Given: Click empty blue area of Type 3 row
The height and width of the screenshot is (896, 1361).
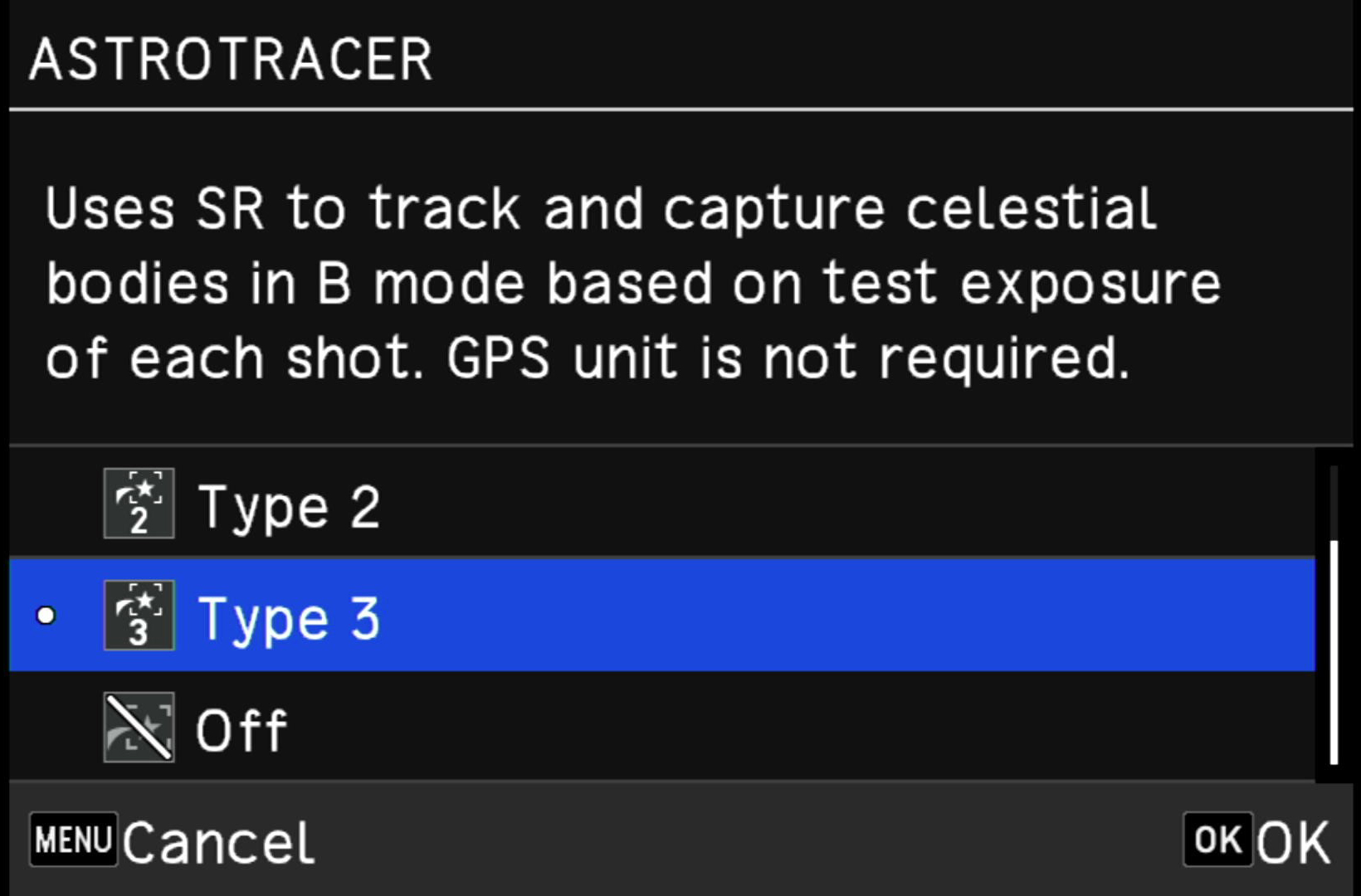Looking at the screenshot, I should [x=846, y=615].
